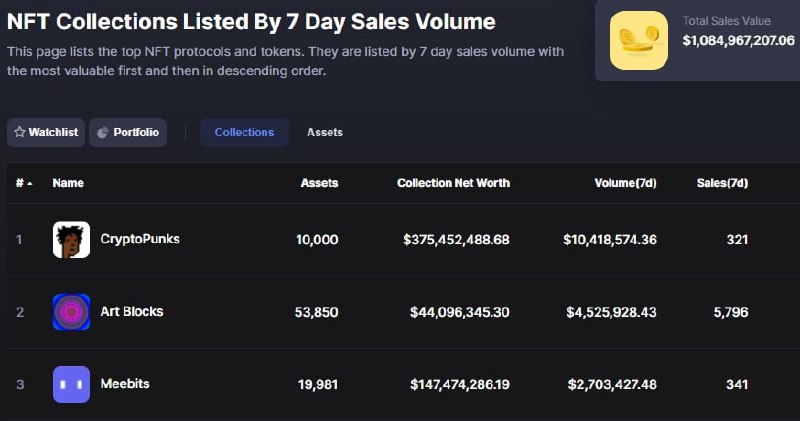Click the Total Sales Value amount
Image resolution: width=800 pixels, height=421 pixels.
tap(738, 41)
